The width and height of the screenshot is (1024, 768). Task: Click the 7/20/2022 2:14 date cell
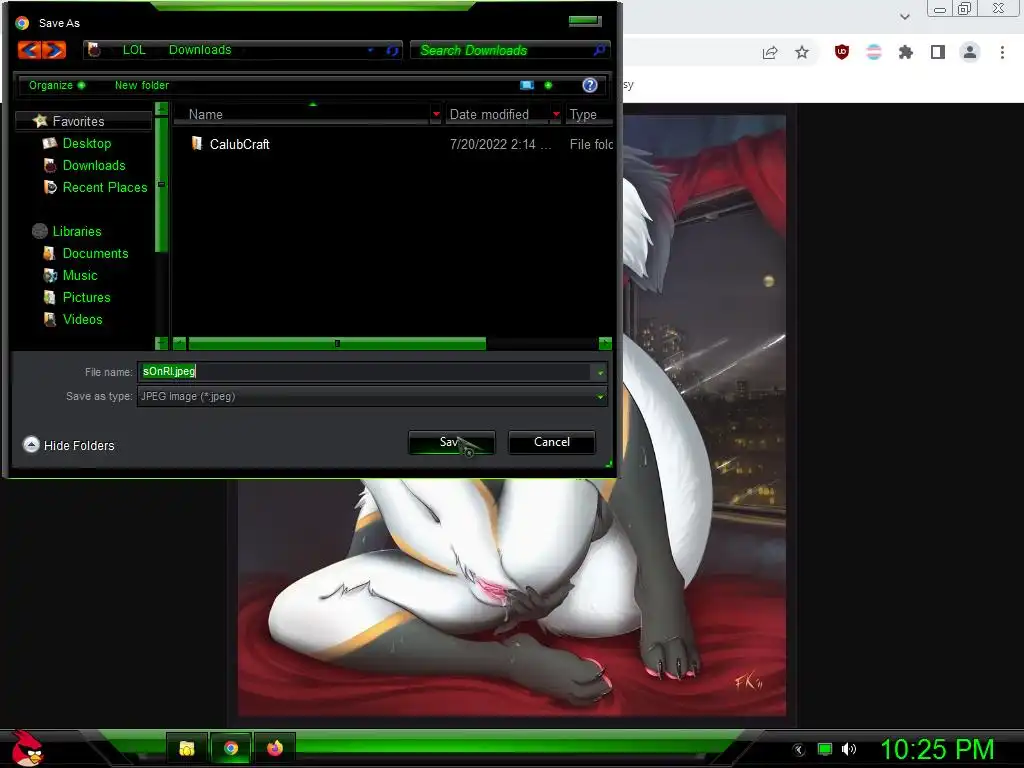[x=500, y=144]
